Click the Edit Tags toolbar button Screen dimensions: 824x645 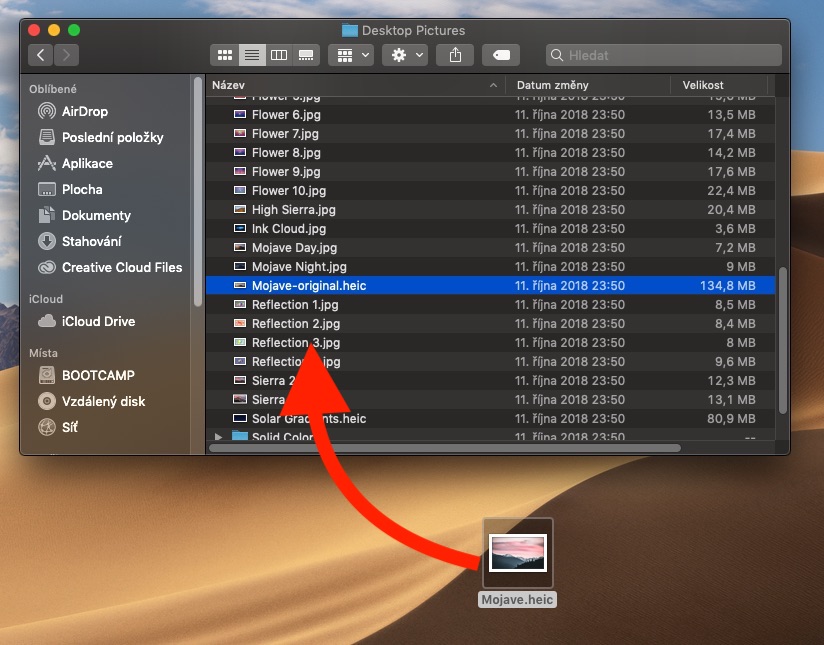tap(501, 55)
